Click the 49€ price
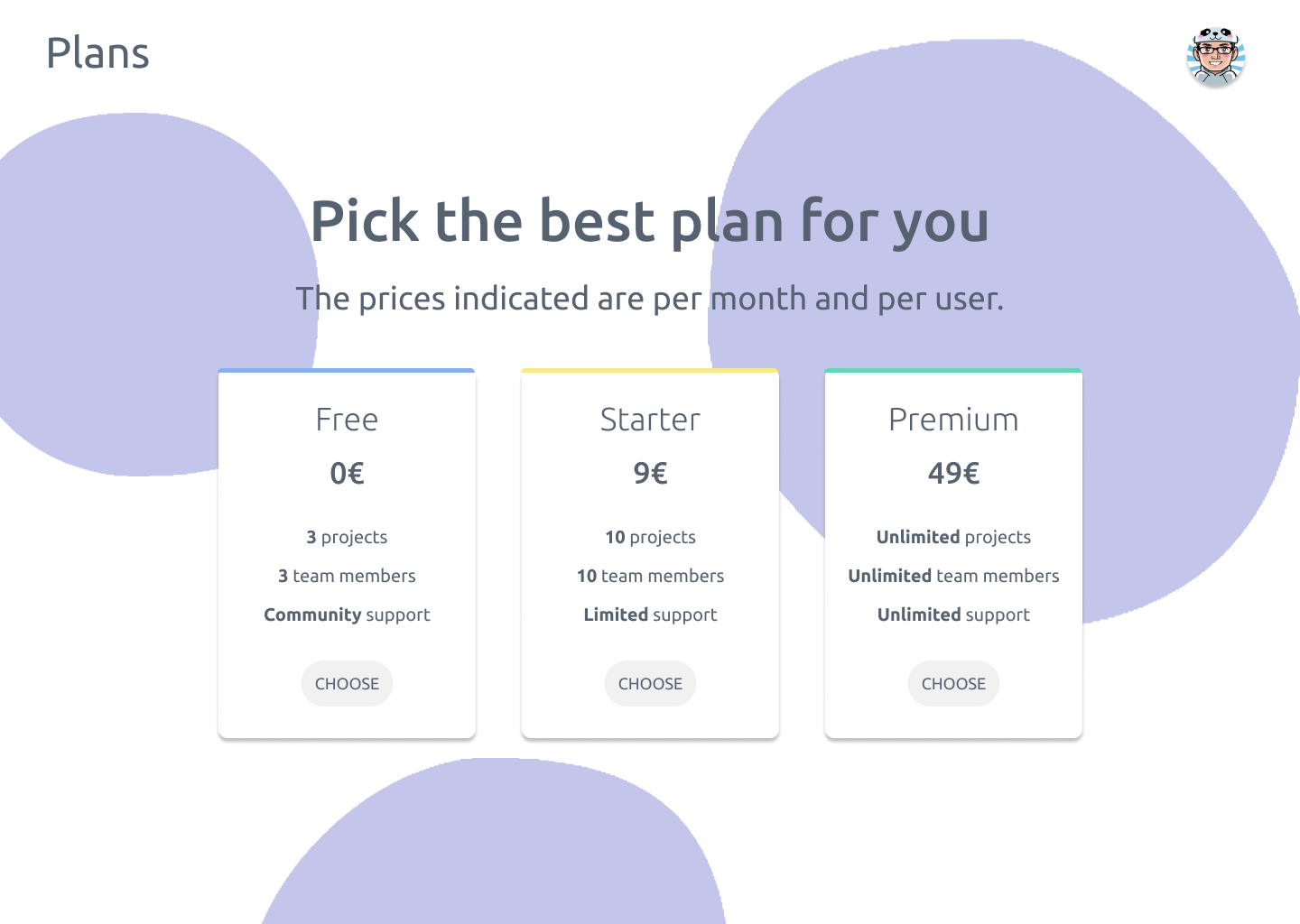This screenshot has width=1300, height=924. [x=953, y=473]
